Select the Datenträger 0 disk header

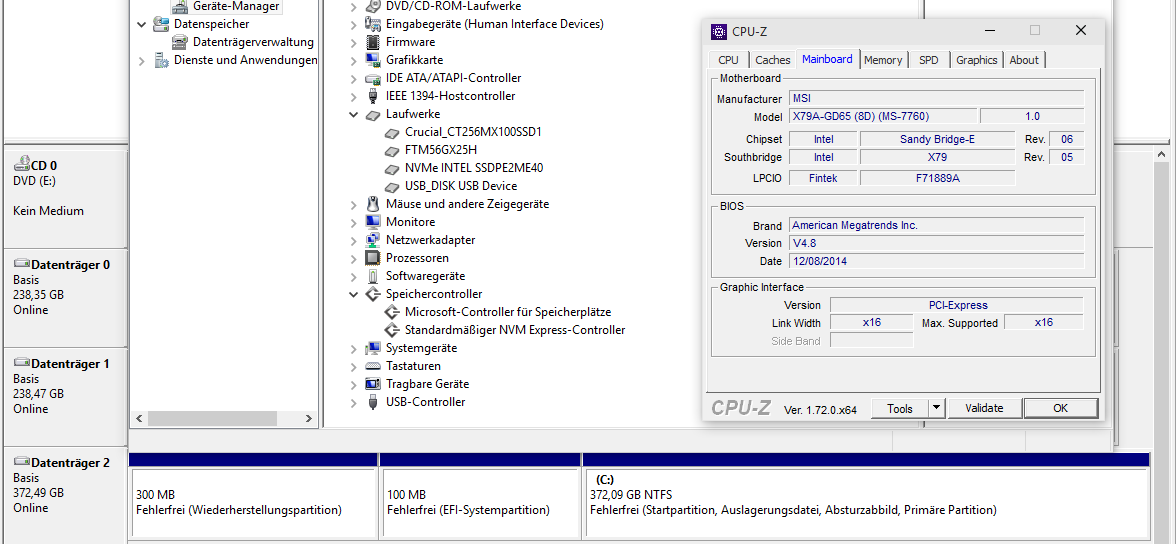tap(66, 298)
